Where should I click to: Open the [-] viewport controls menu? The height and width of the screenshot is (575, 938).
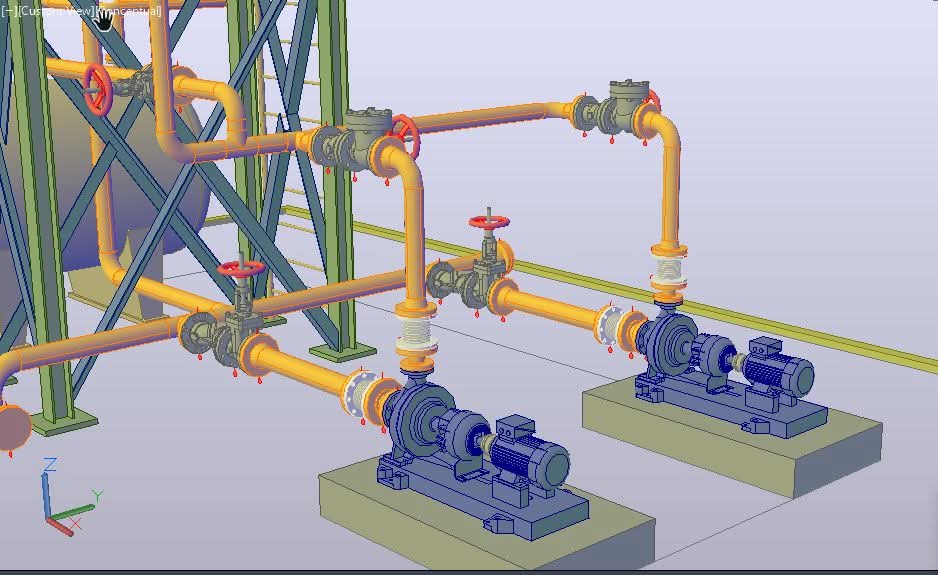pyautogui.click(x=8, y=11)
